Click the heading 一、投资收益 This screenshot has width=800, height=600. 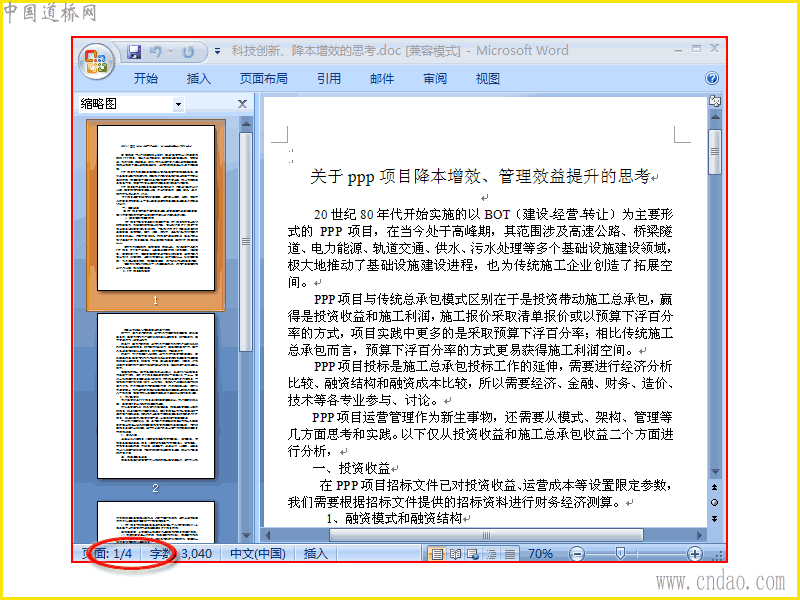(351, 468)
